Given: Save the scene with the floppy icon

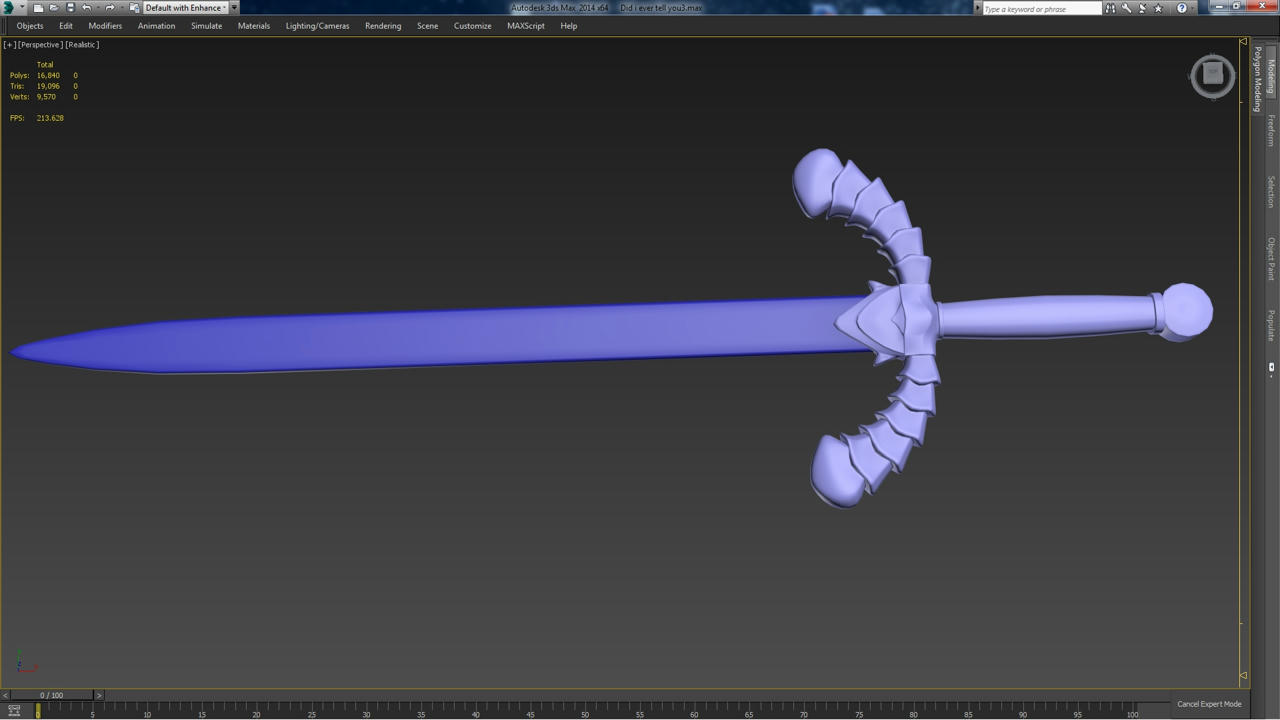Looking at the screenshot, I should tap(70, 8).
